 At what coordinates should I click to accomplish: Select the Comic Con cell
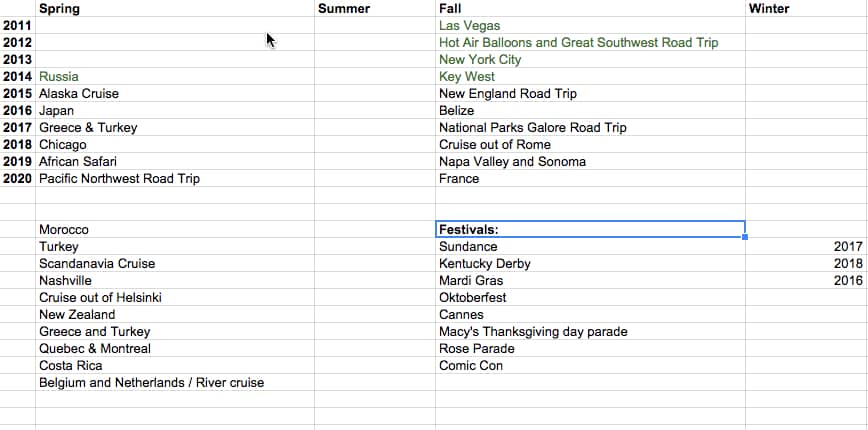tap(590, 365)
